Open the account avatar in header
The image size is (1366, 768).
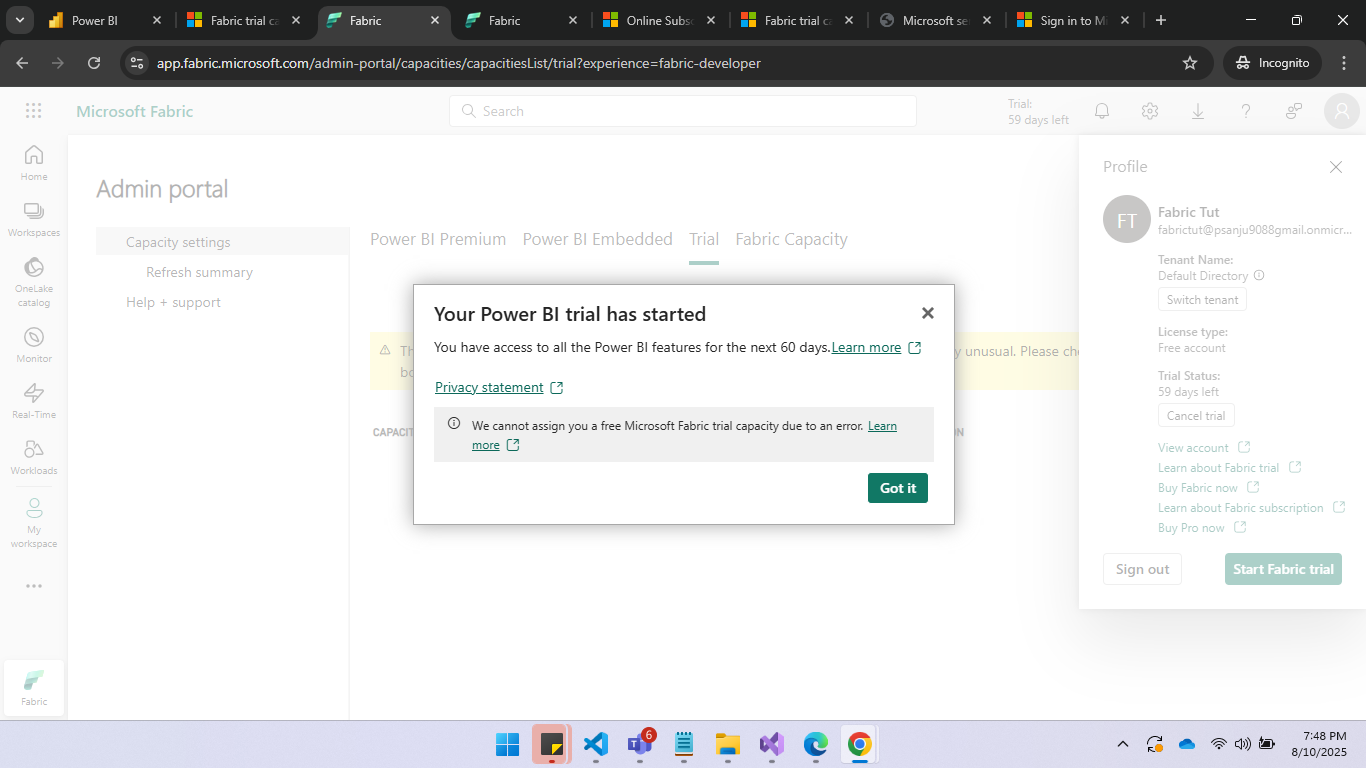click(1342, 111)
